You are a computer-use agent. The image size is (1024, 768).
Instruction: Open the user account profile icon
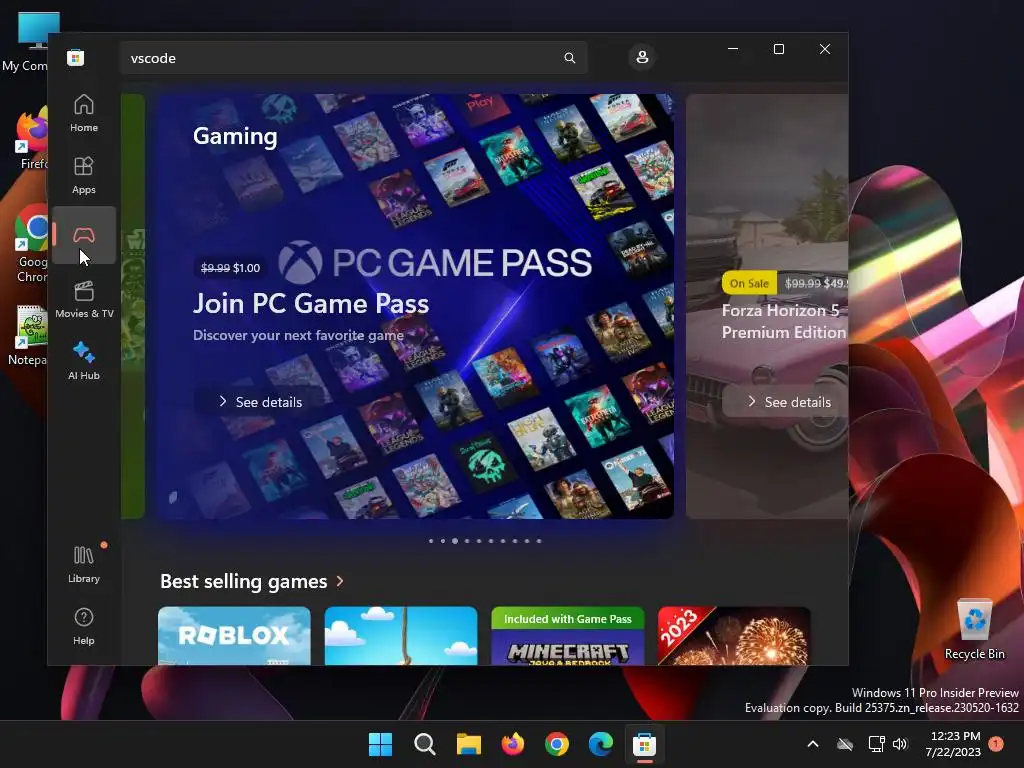642,57
